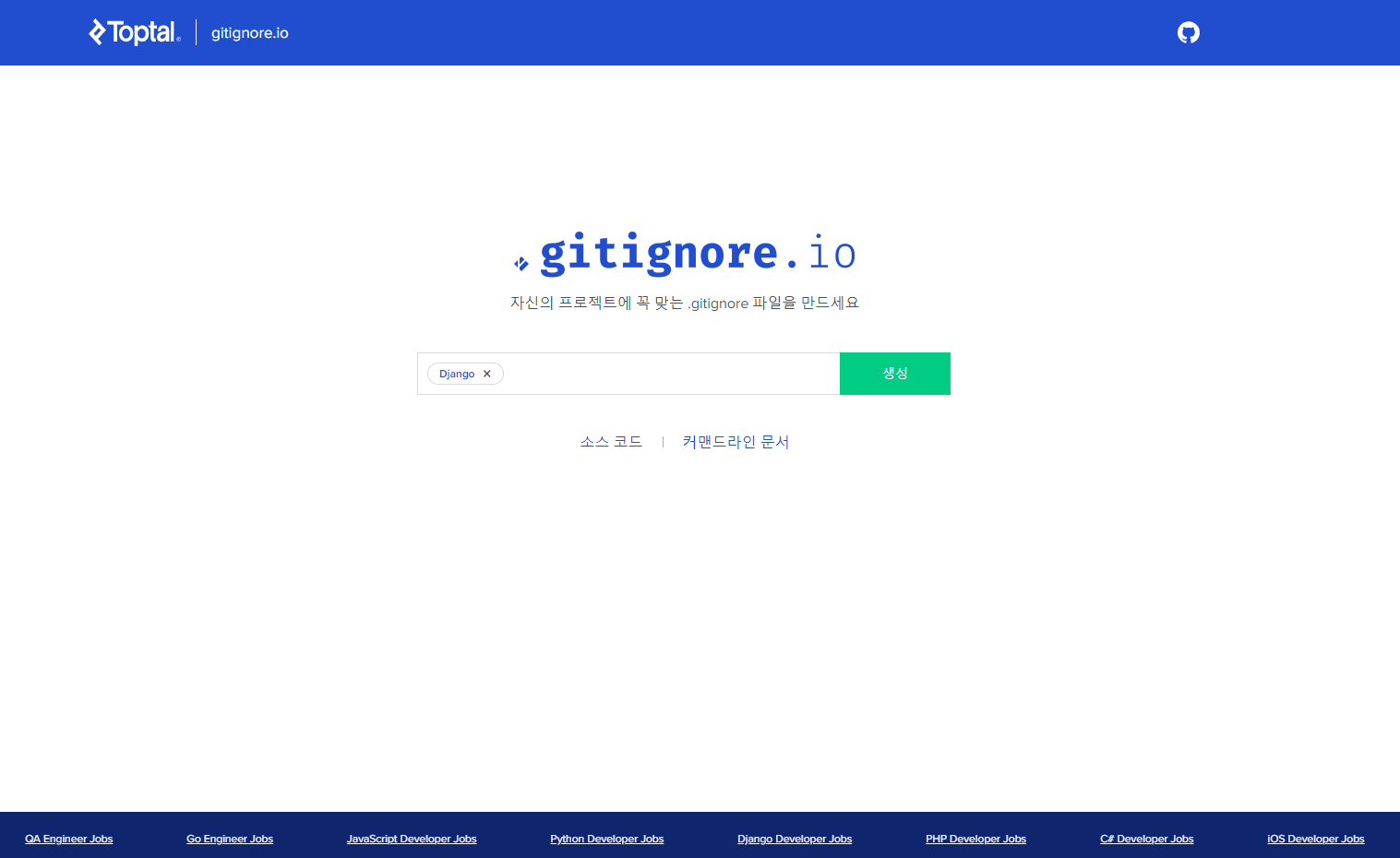This screenshot has width=1400, height=858.
Task: Click the gitignore.io header link
Action: pyautogui.click(x=250, y=33)
